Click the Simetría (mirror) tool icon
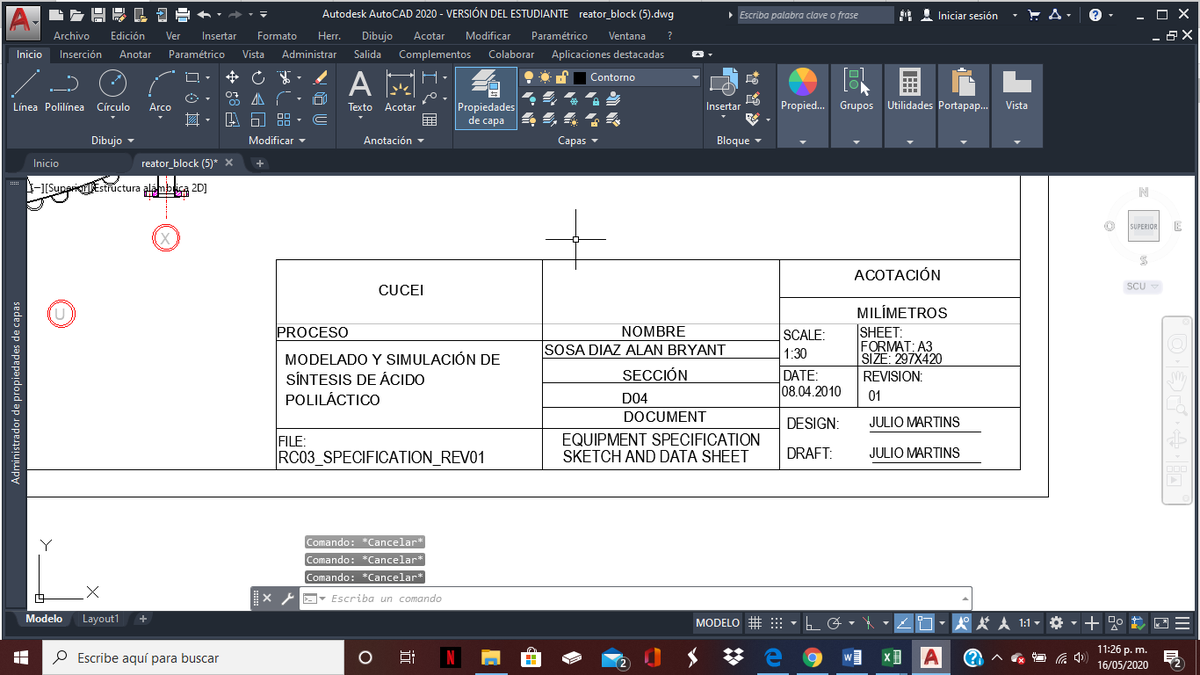 tap(258, 98)
